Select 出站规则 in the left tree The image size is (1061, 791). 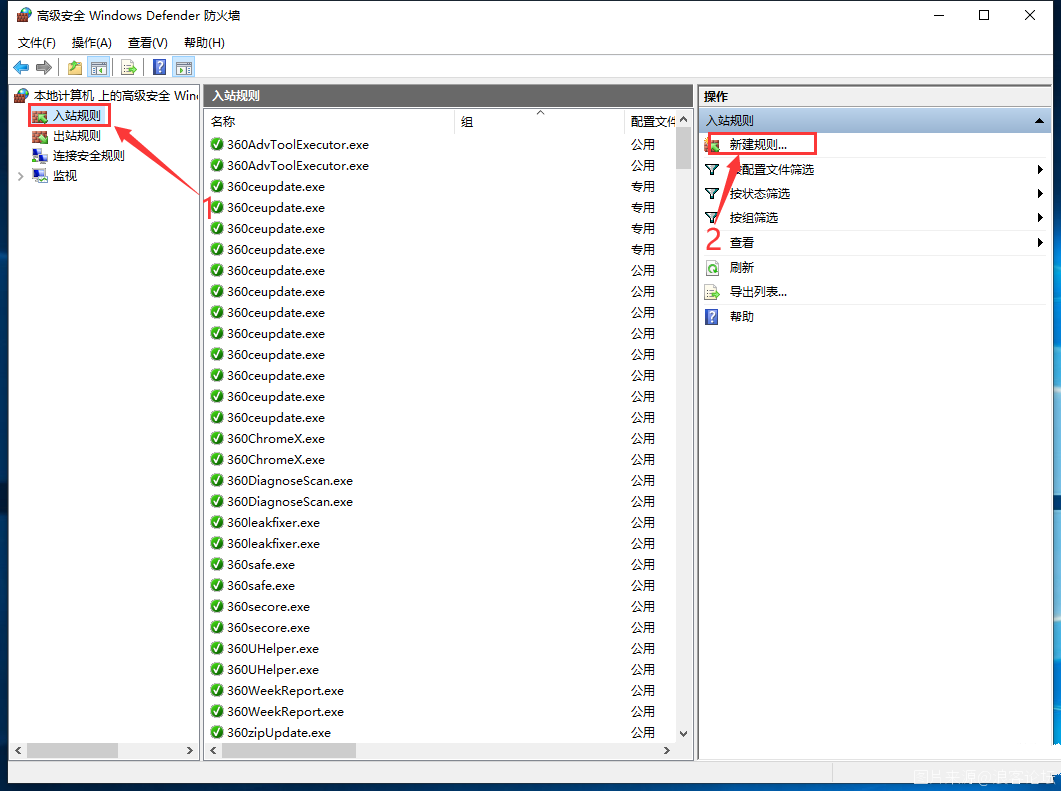coord(76,136)
